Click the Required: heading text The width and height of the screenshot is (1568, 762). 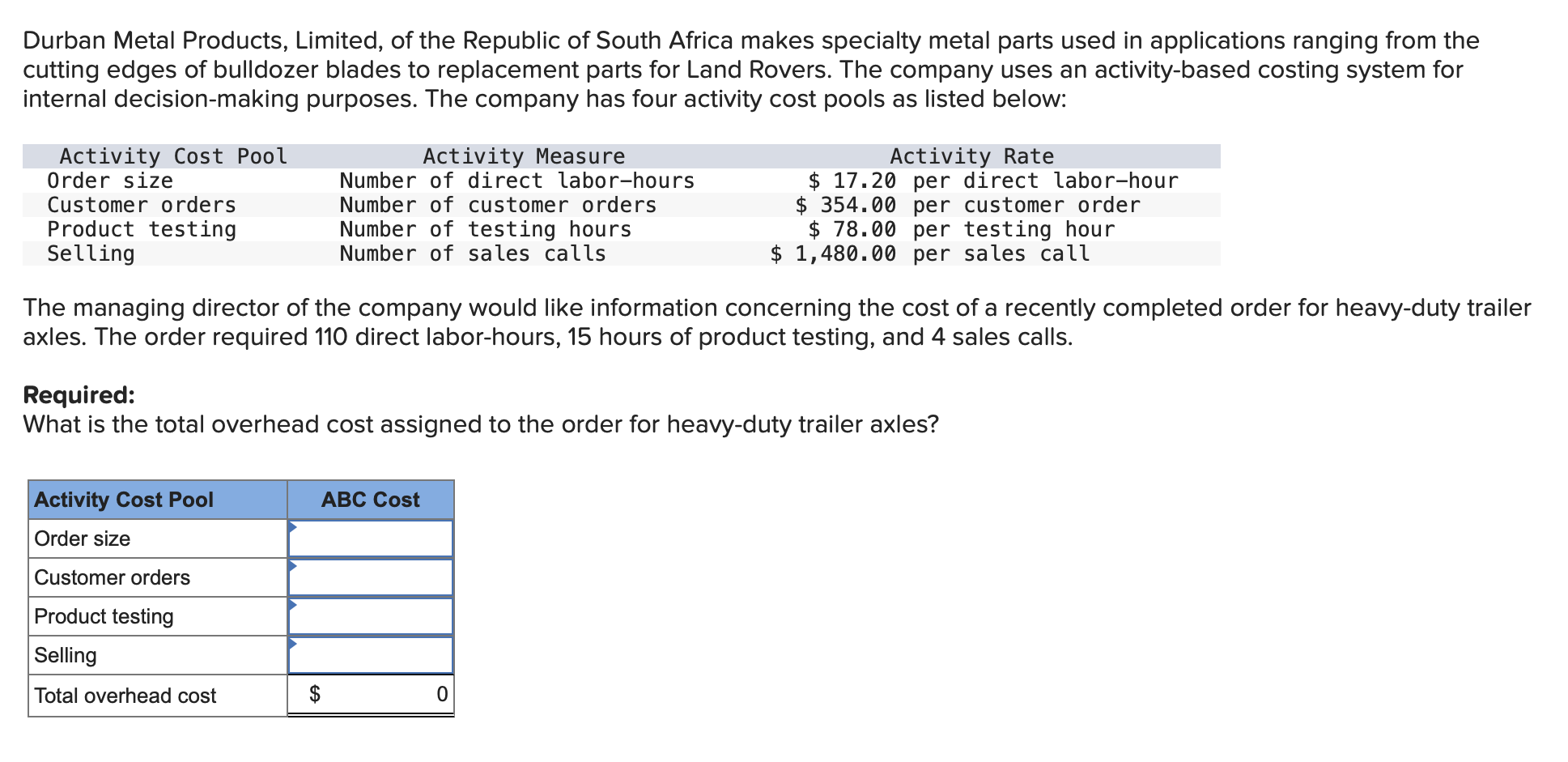pos(78,394)
